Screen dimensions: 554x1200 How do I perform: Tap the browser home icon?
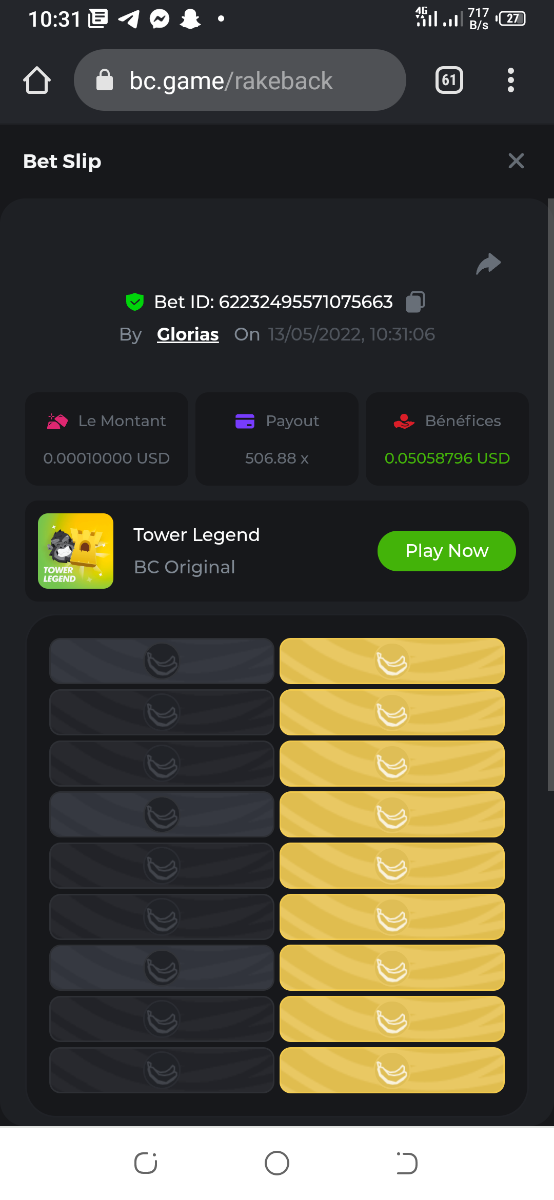(x=37, y=81)
